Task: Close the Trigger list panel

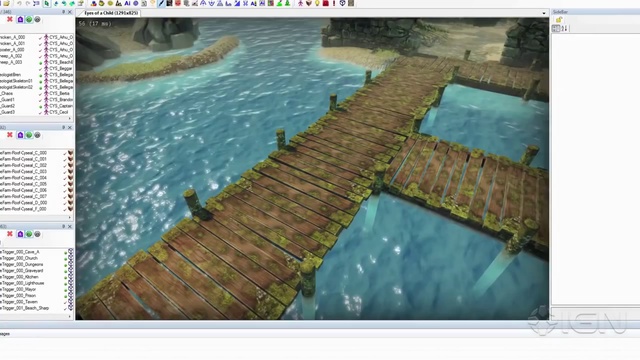Action: [x=69, y=226]
